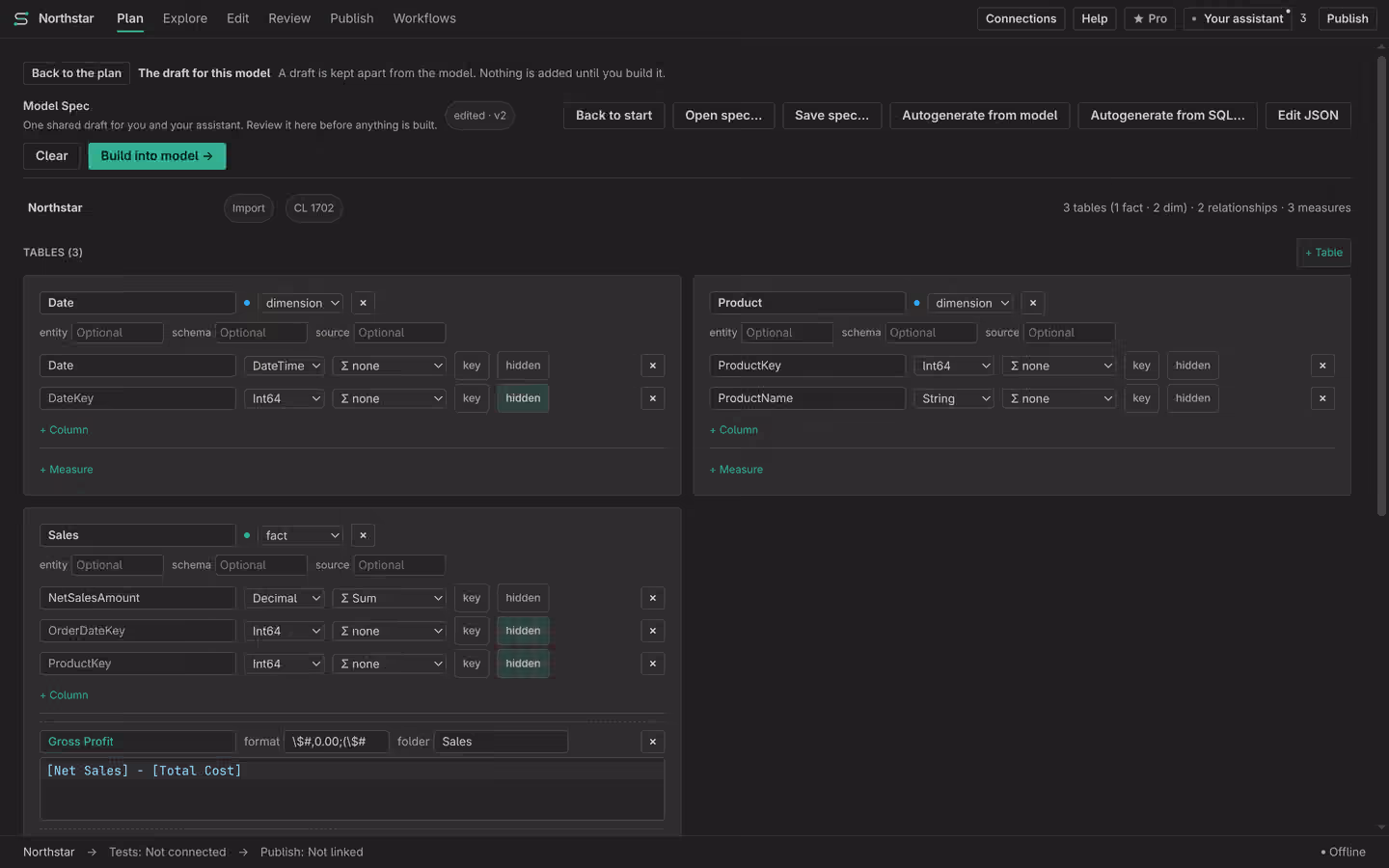Click the Import chip
Screen dimensions: 1389x868
(x=249, y=208)
